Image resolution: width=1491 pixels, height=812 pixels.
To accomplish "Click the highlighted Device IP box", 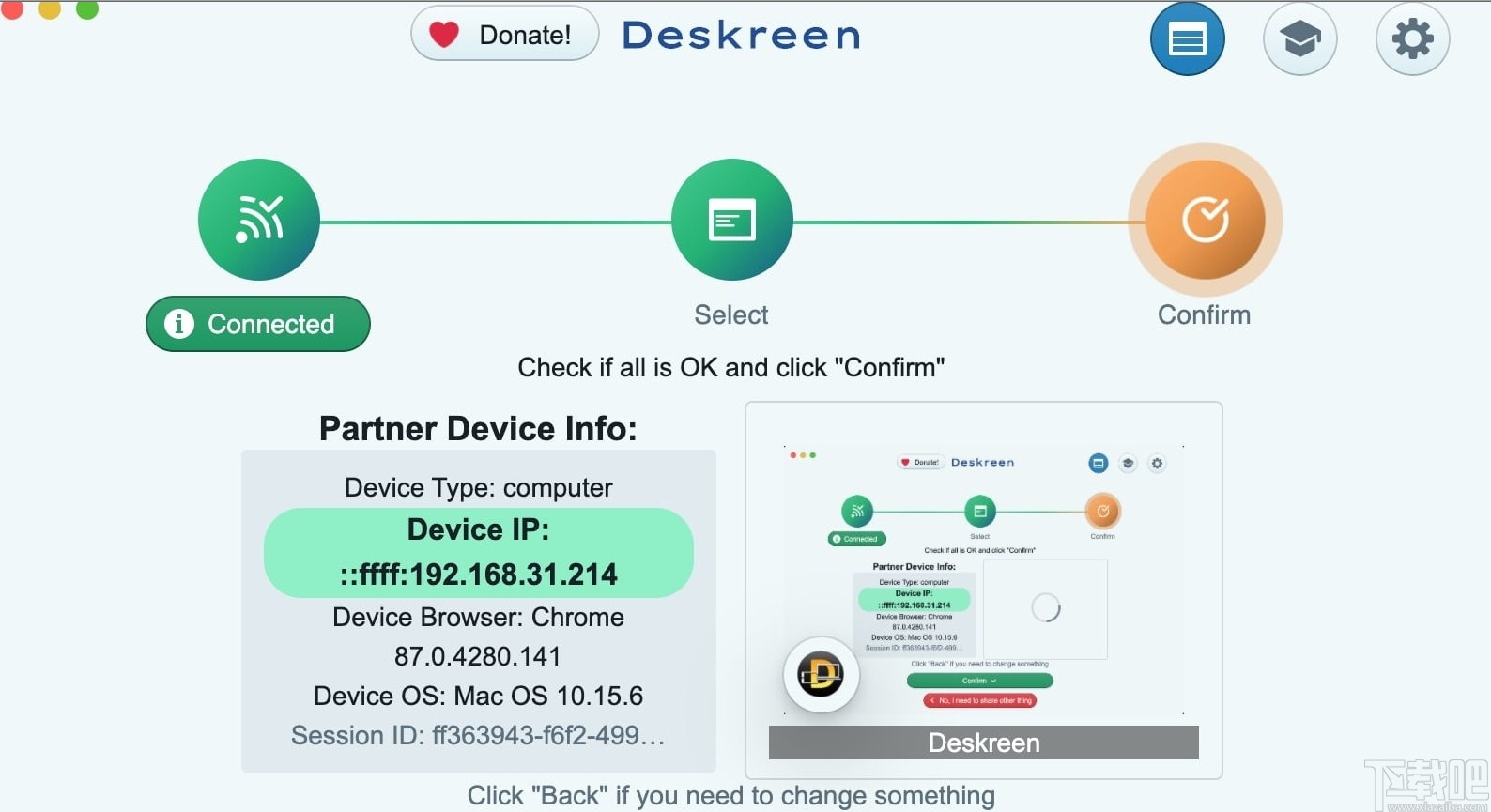I will click(479, 553).
